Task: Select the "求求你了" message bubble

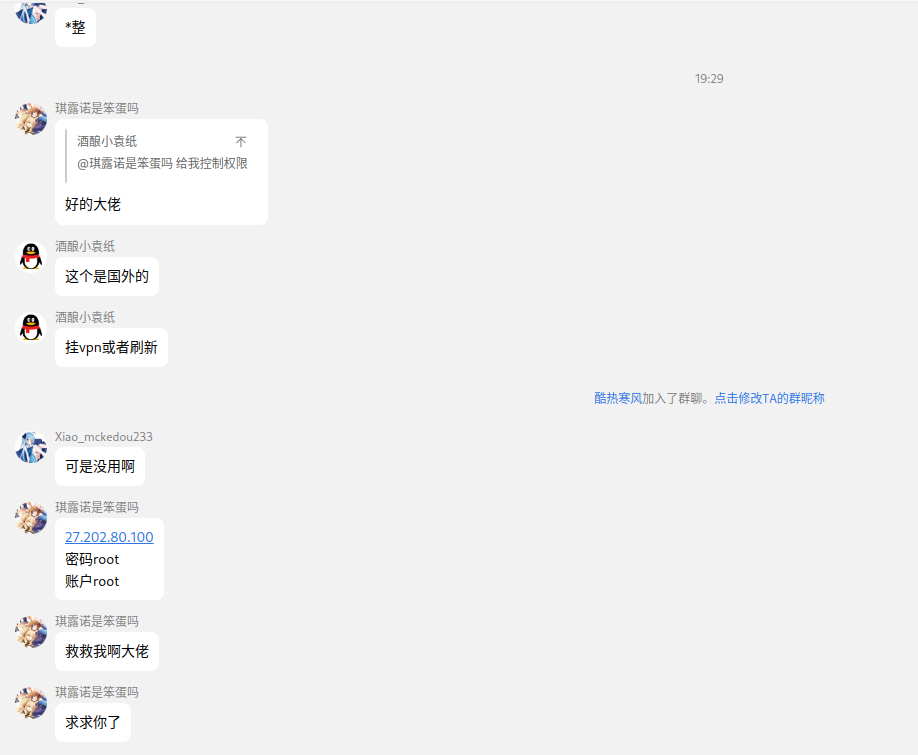Action: [93, 722]
